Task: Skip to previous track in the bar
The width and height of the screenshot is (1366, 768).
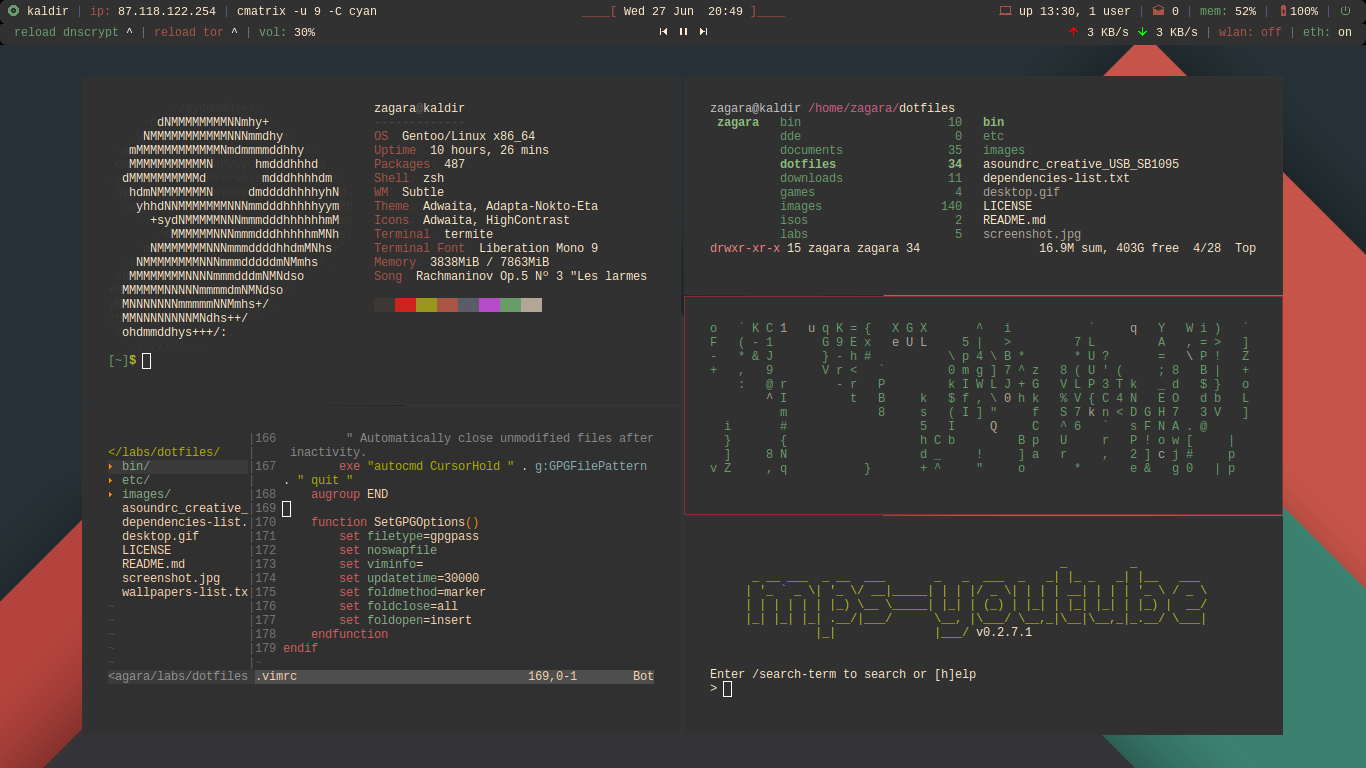Action: [663, 32]
